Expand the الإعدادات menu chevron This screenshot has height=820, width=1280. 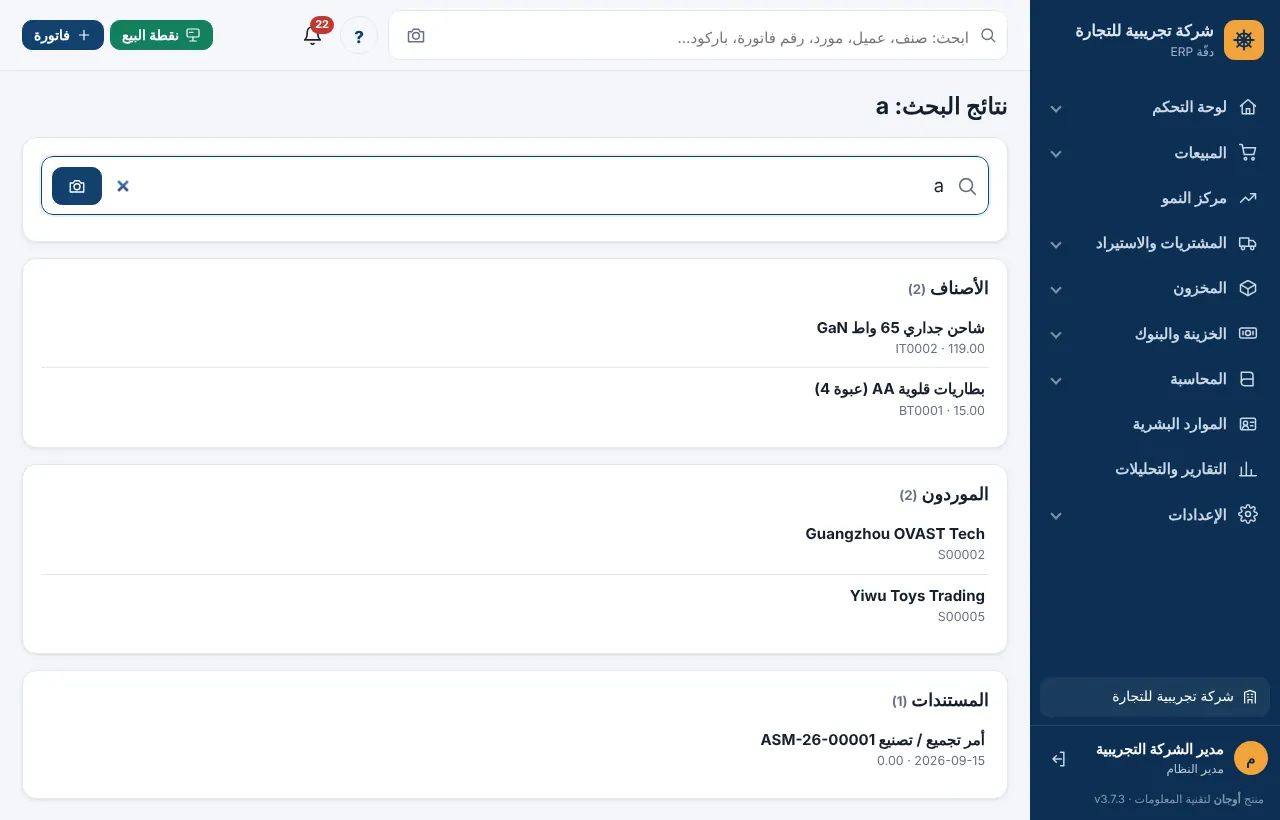[x=1056, y=515]
